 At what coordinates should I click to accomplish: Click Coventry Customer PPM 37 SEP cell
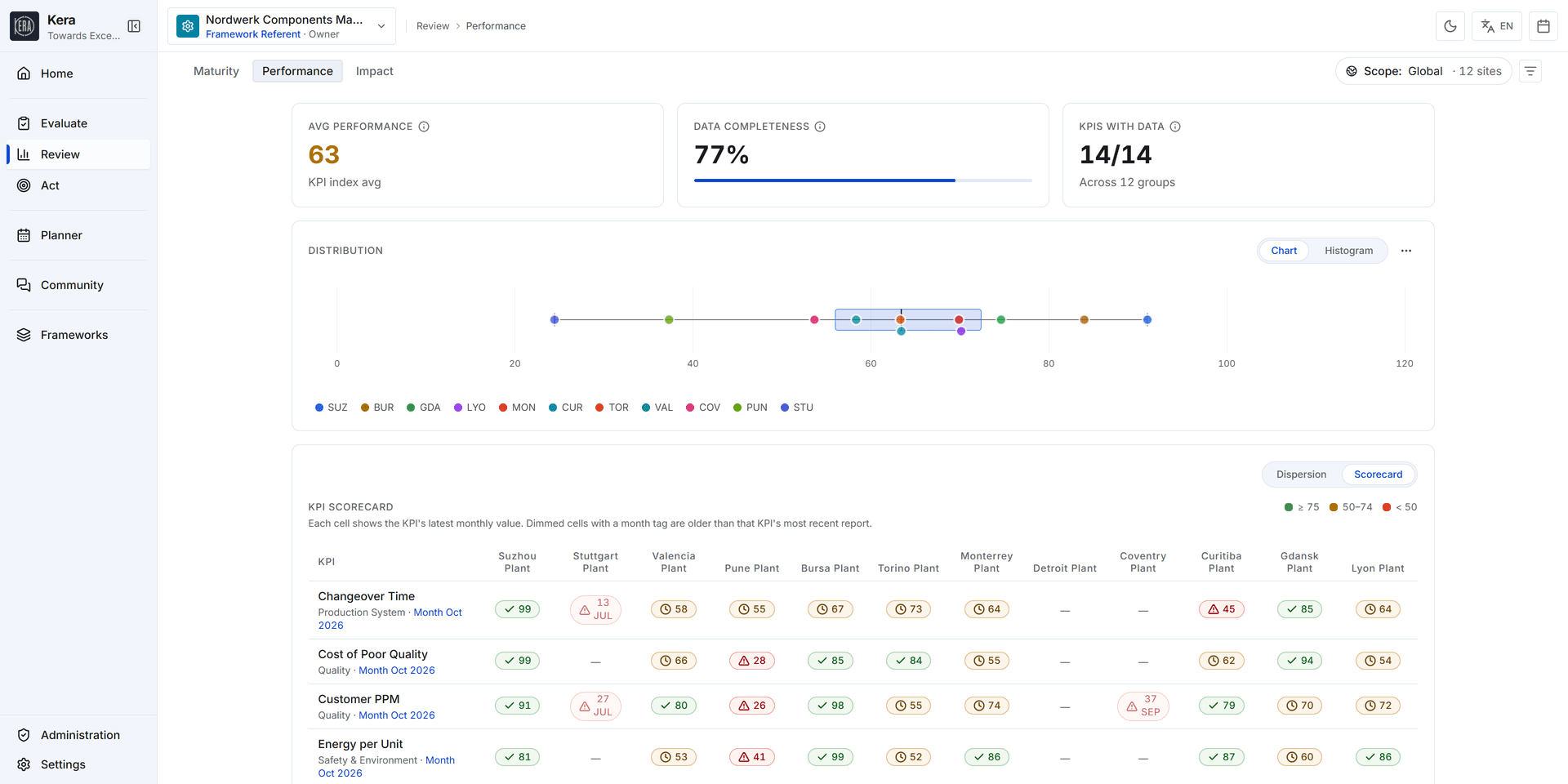1143,706
